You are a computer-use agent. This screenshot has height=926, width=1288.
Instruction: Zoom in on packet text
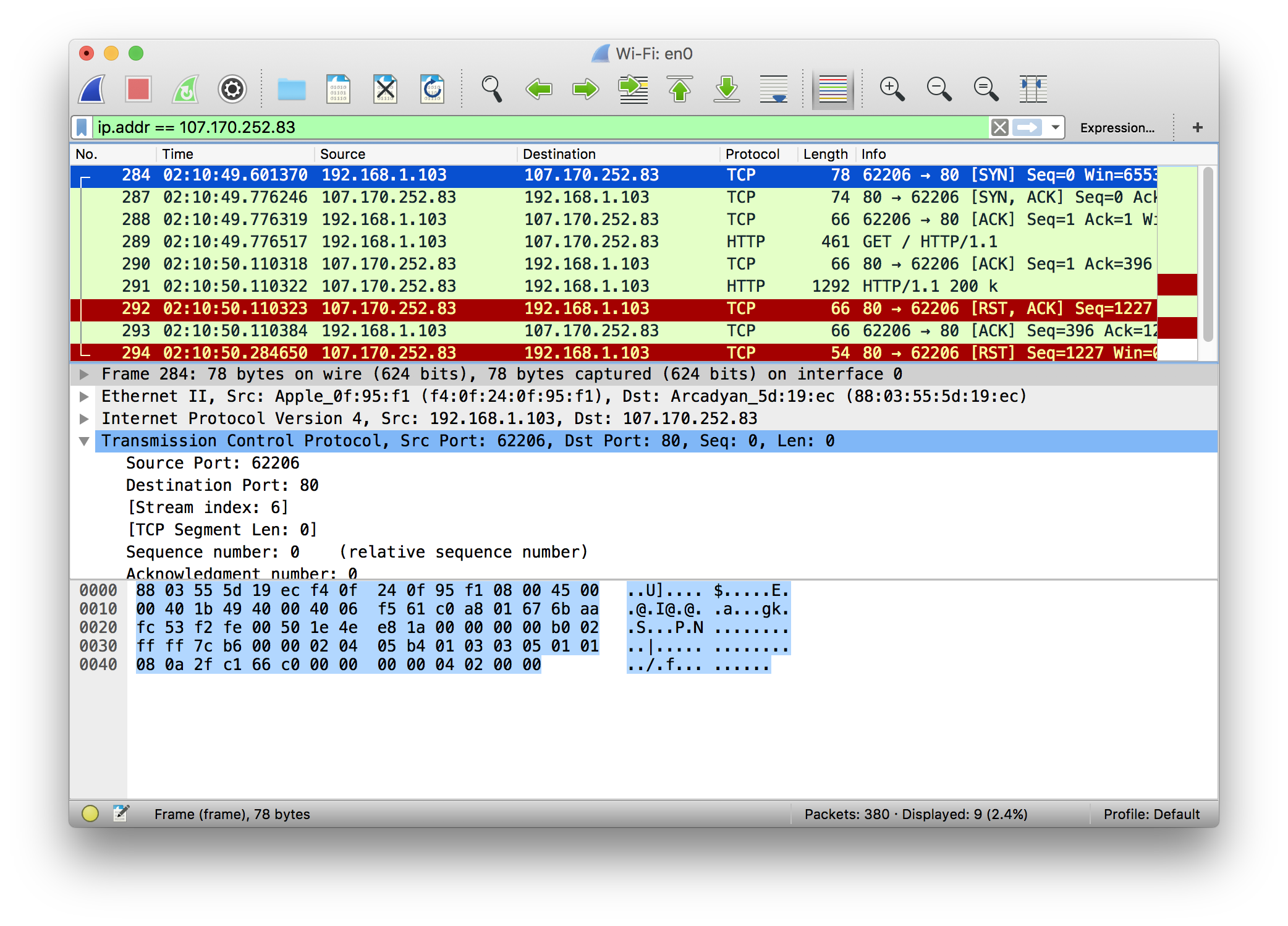[x=892, y=90]
